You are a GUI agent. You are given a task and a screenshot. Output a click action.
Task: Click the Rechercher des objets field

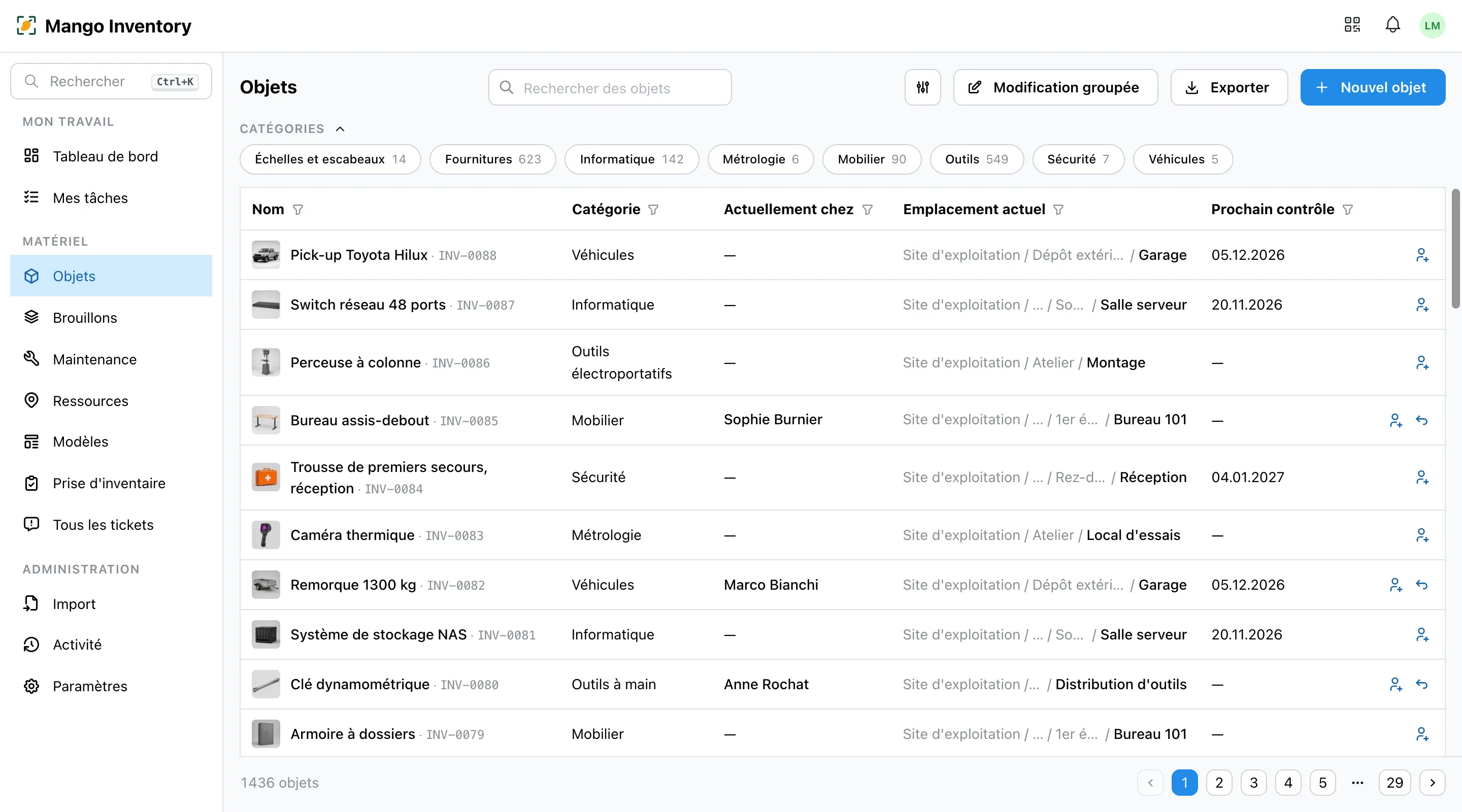click(x=610, y=87)
